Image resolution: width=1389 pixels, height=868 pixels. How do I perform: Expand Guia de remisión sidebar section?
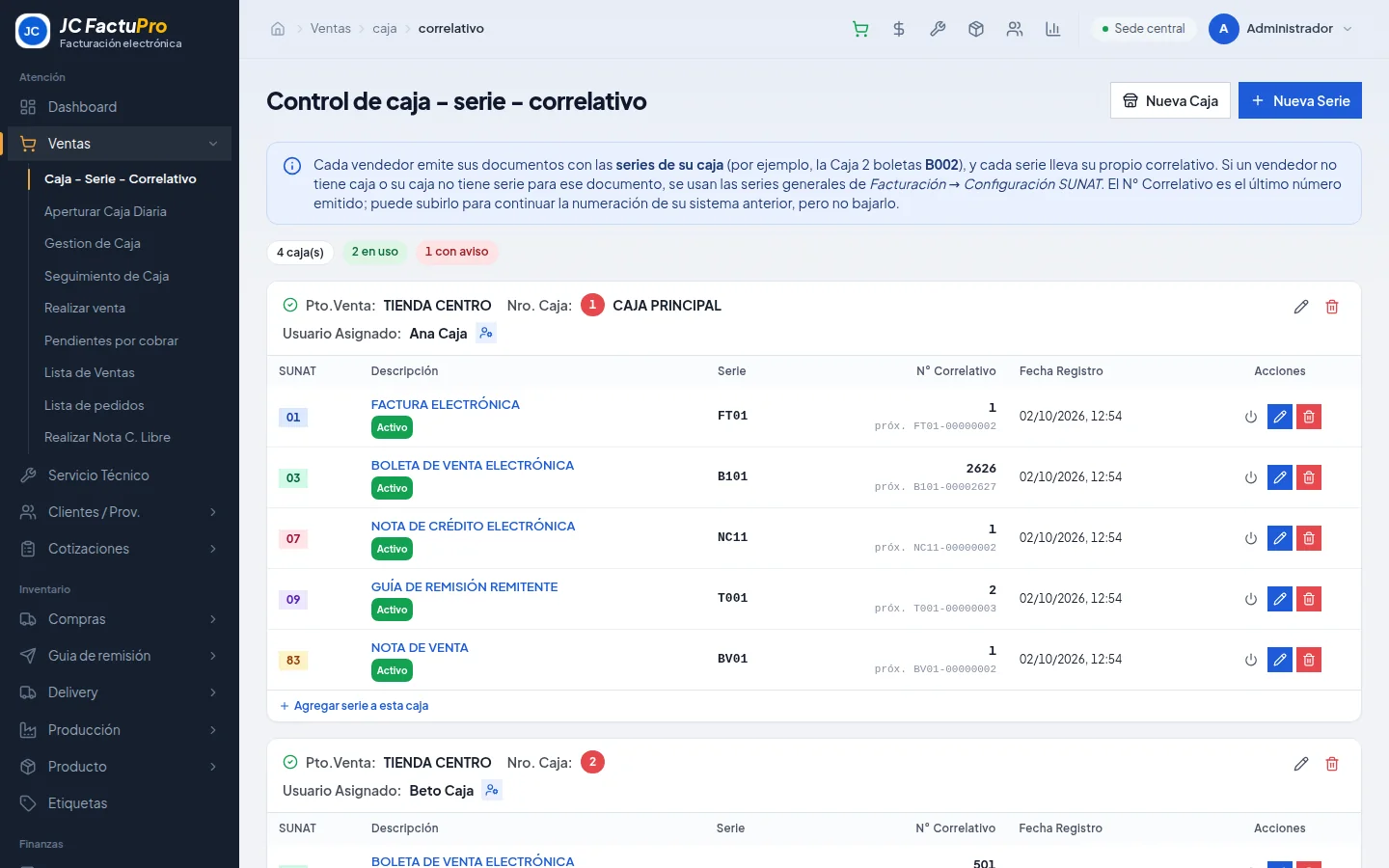coord(120,656)
